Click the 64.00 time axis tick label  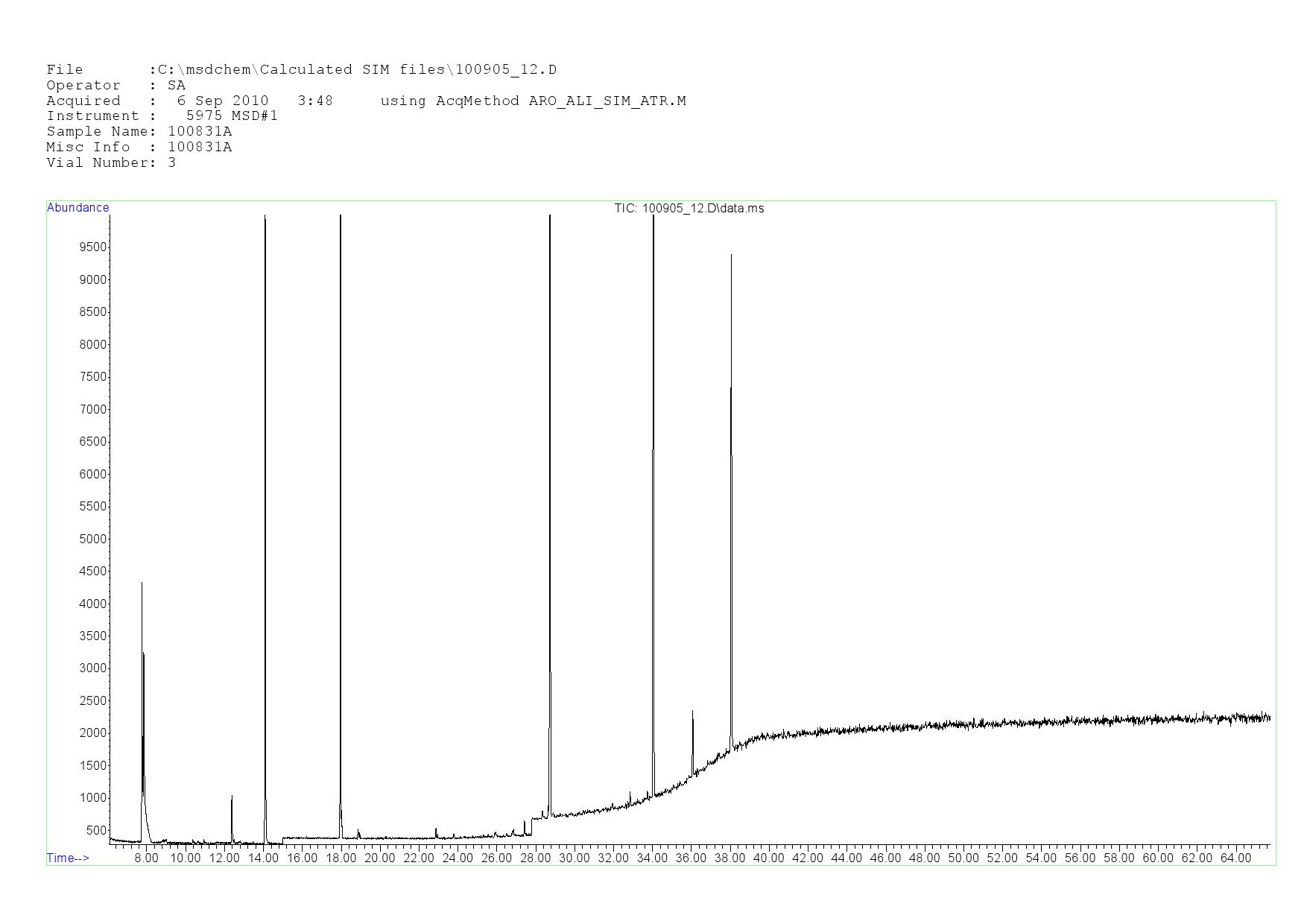[x=1235, y=858]
